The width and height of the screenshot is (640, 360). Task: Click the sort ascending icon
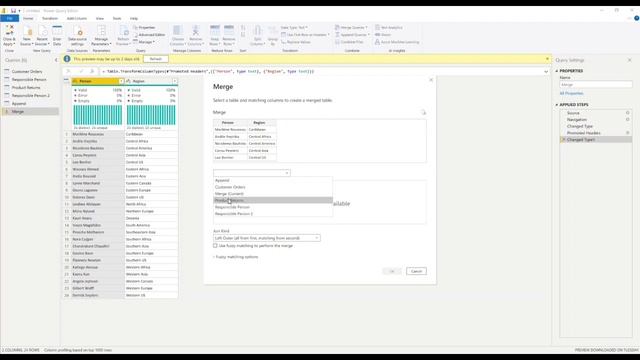243,28
